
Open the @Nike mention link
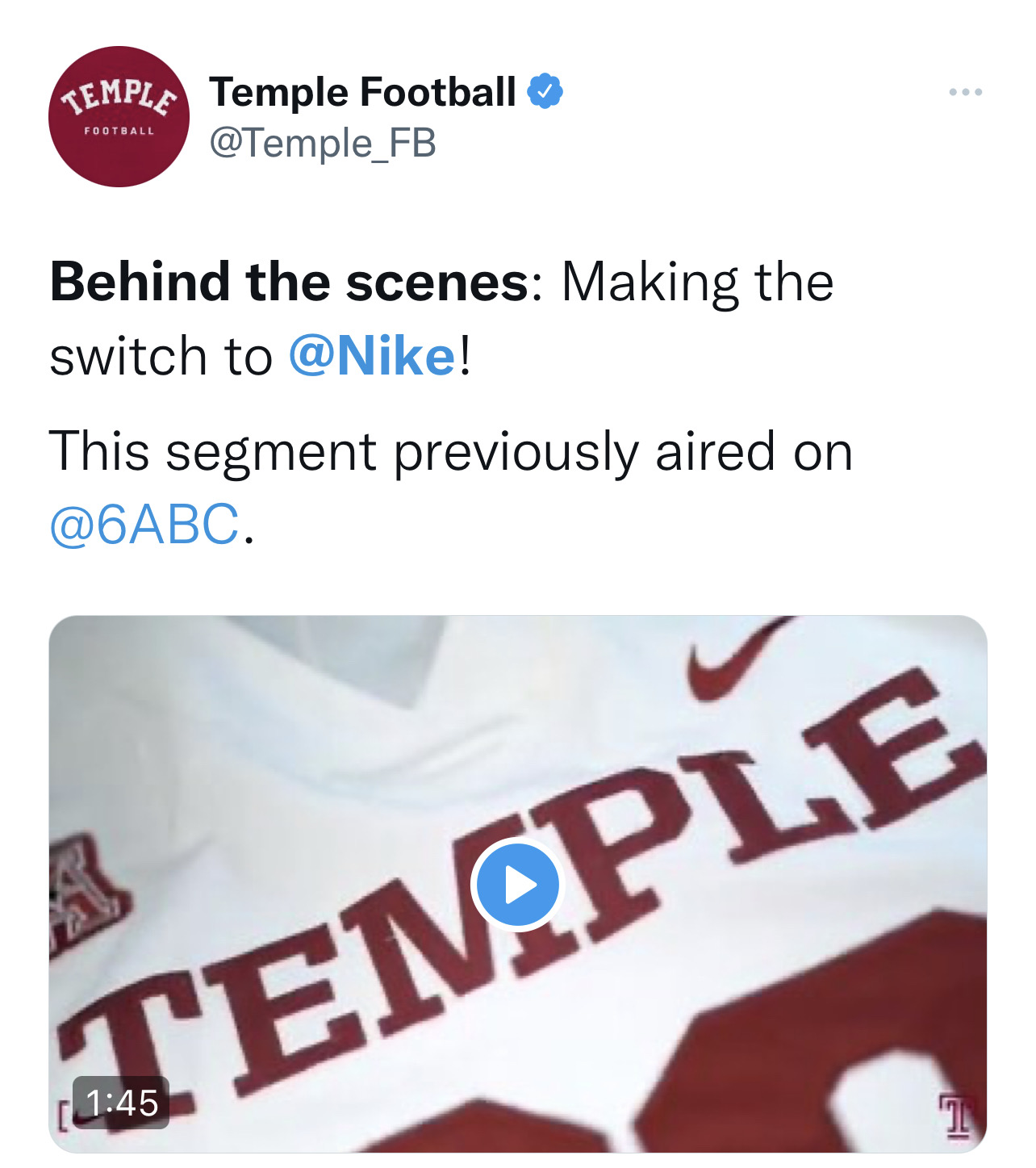[x=373, y=356]
